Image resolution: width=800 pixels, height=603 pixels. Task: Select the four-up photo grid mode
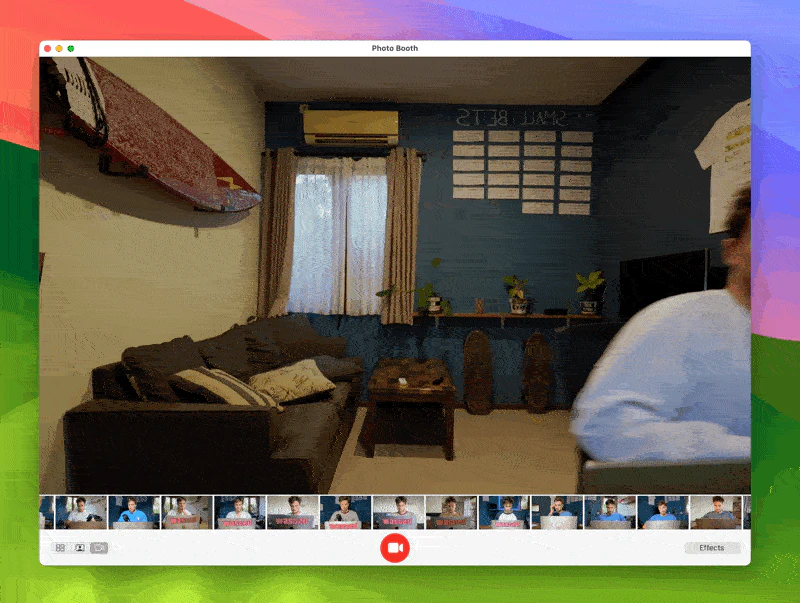[60, 548]
